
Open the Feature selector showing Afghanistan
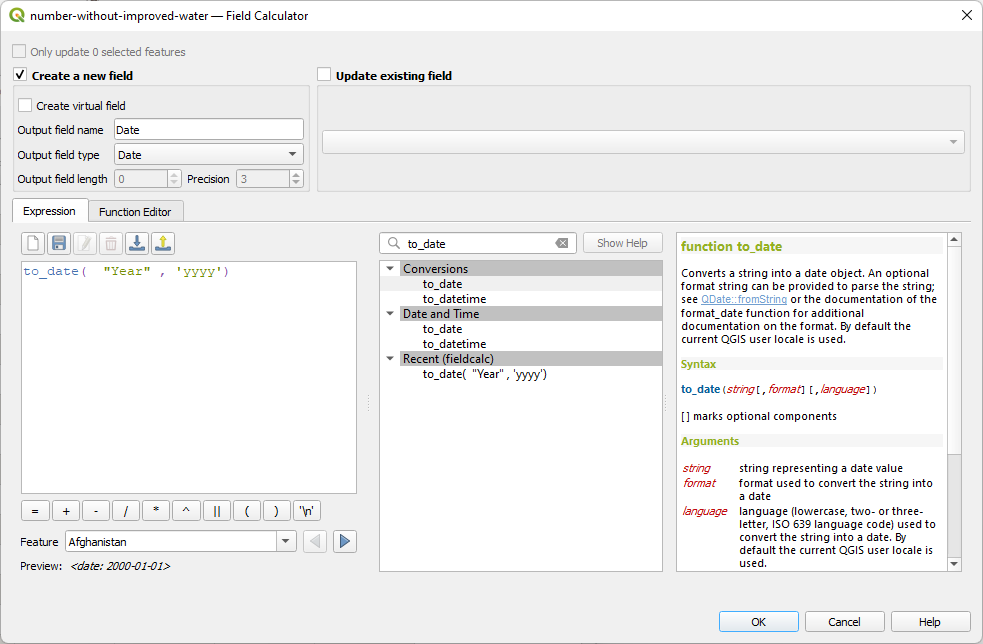(285, 541)
